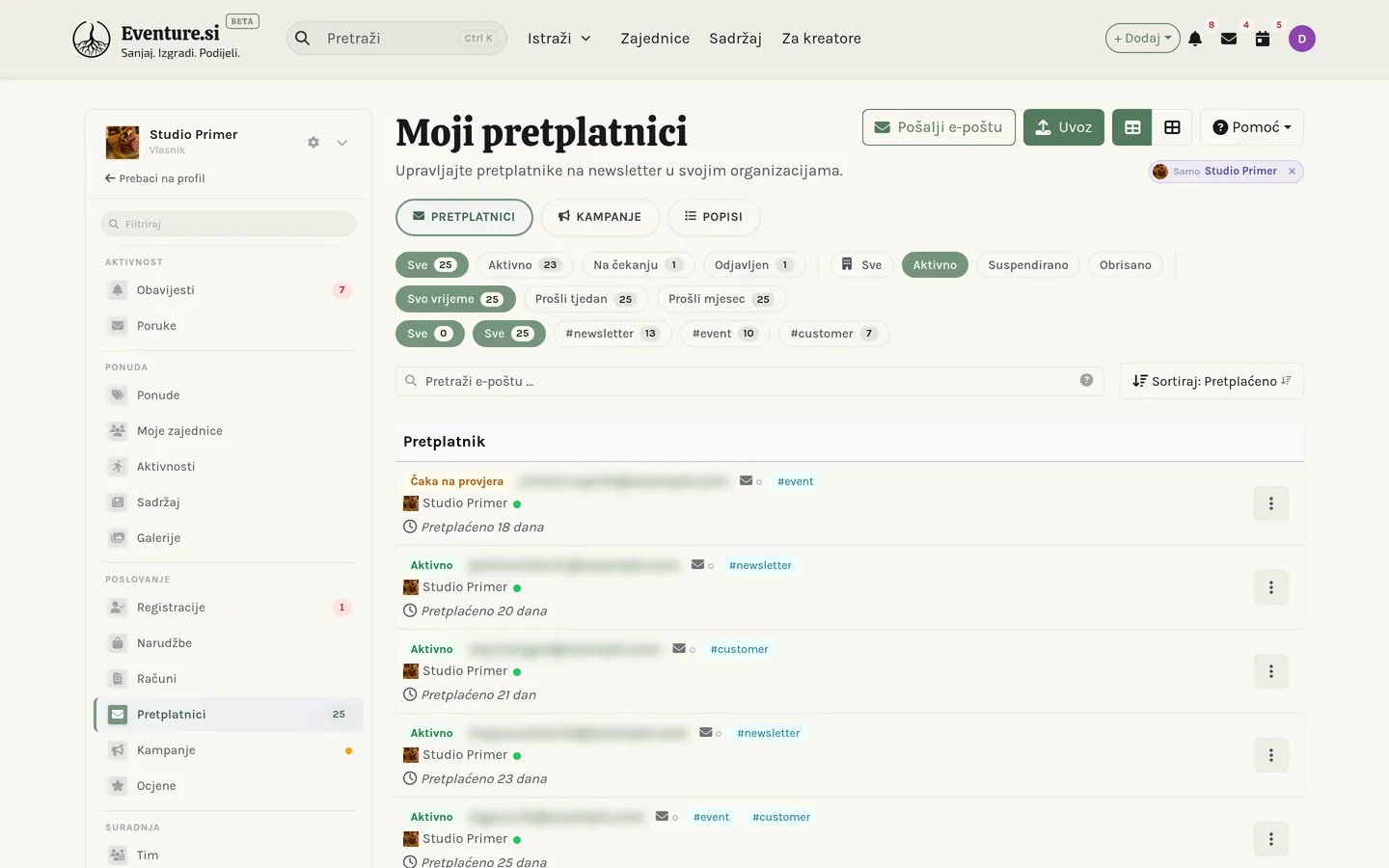
Task: Switch to POPISI tab
Action: 714,217
